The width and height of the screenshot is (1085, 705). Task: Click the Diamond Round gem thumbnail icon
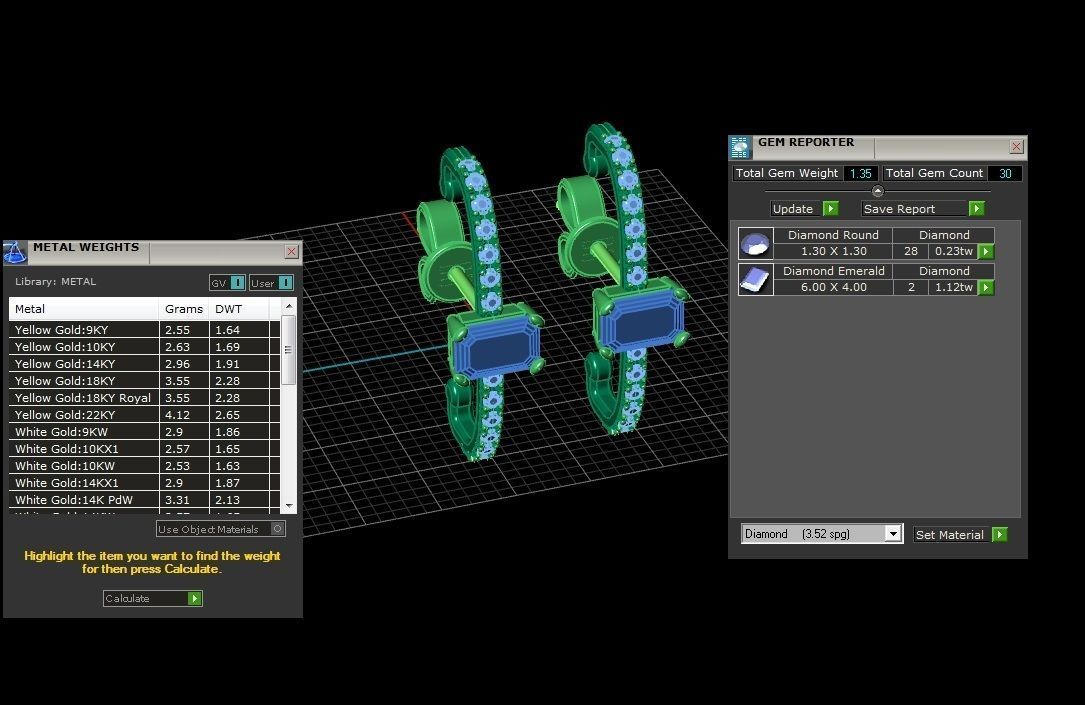coord(755,244)
